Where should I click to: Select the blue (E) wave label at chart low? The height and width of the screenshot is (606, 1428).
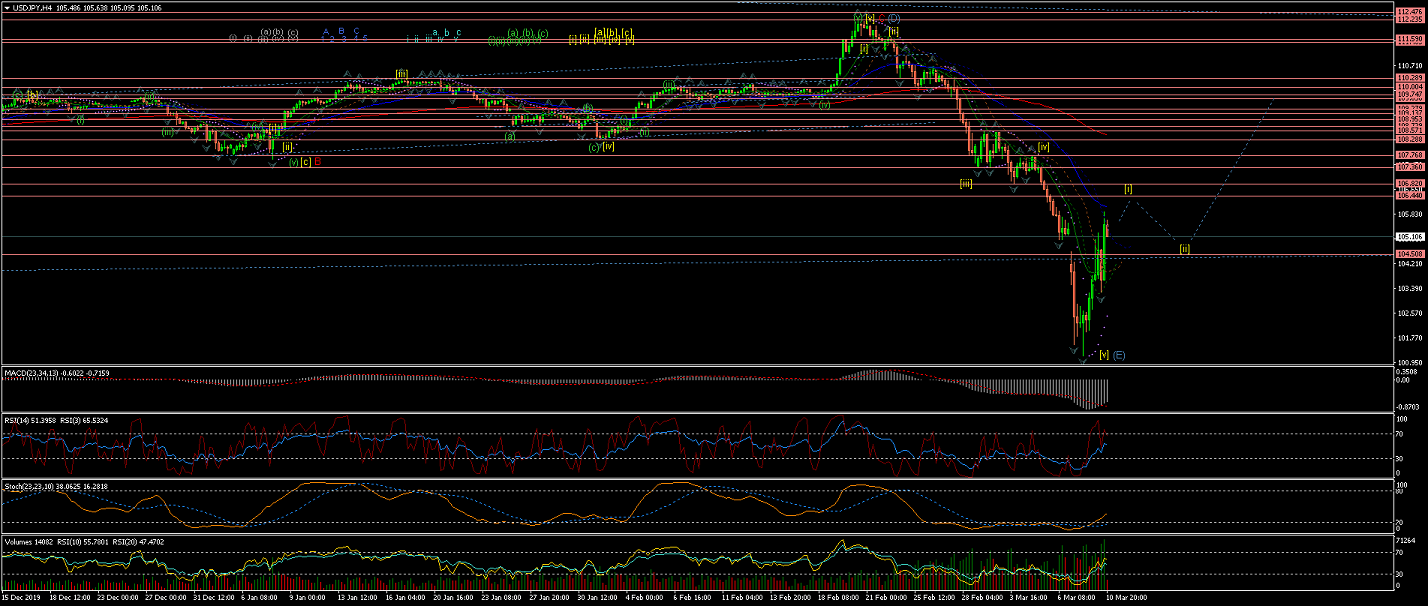coord(1119,355)
